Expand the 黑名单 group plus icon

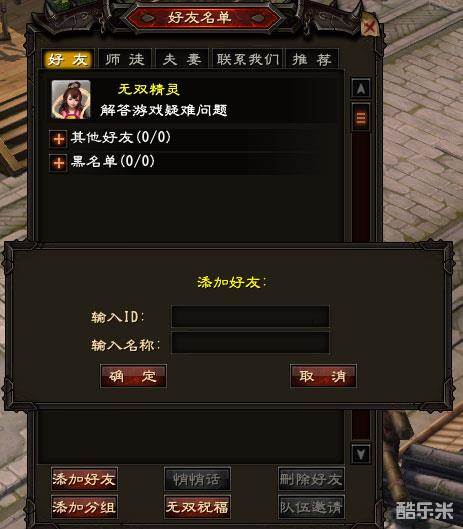59,163
